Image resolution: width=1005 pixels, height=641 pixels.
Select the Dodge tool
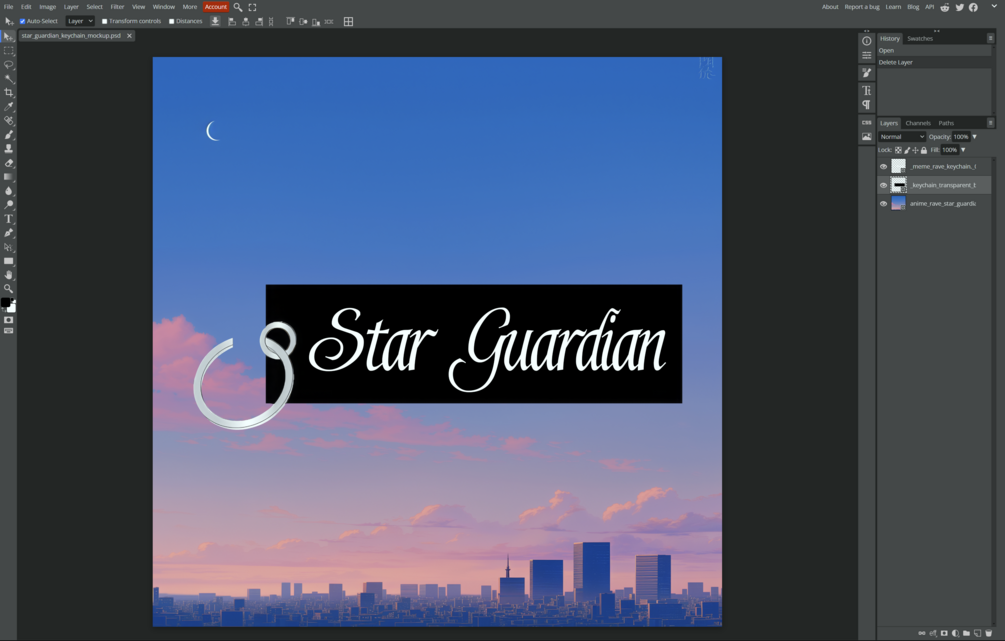click(x=8, y=205)
